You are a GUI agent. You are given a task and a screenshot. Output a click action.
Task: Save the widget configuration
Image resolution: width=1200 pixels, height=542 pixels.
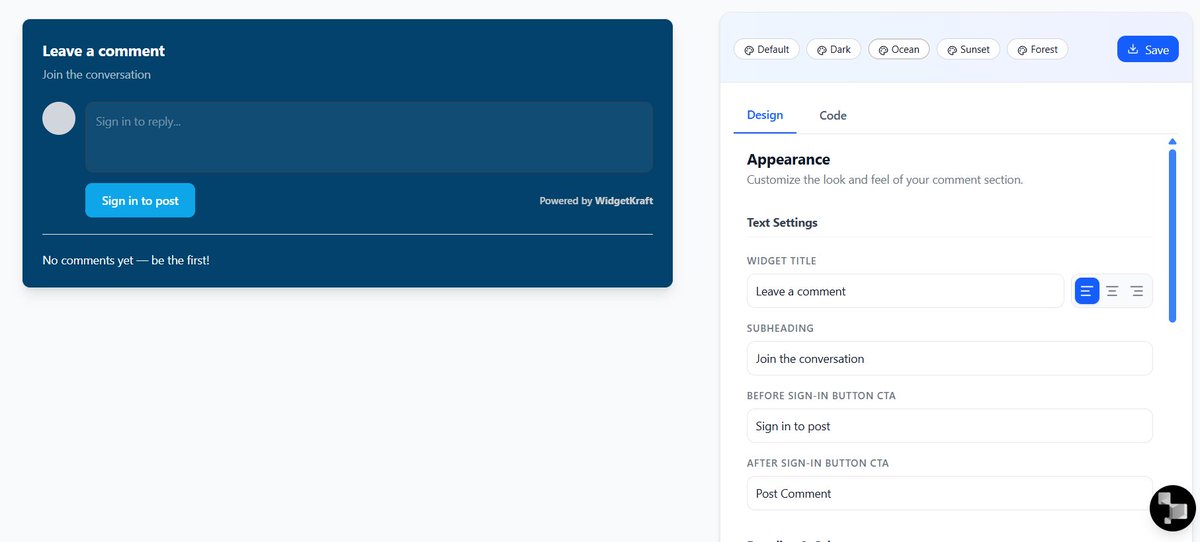click(x=1148, y=49)
